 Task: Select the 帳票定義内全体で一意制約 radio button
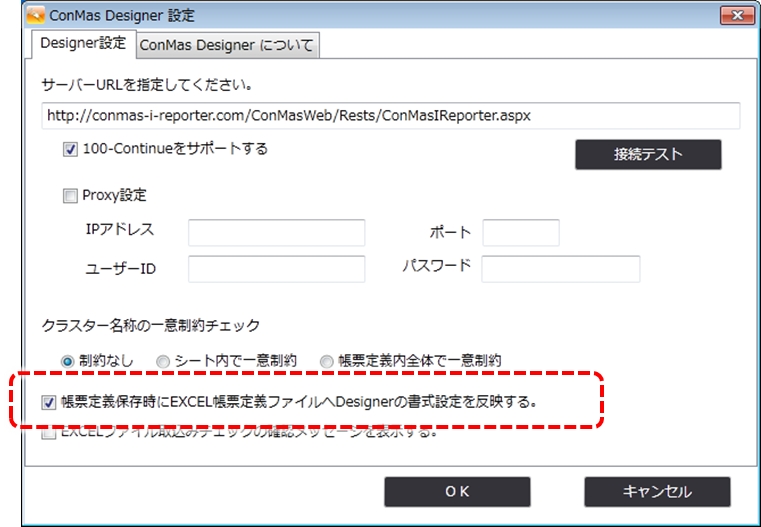click(x=327, y=362)
